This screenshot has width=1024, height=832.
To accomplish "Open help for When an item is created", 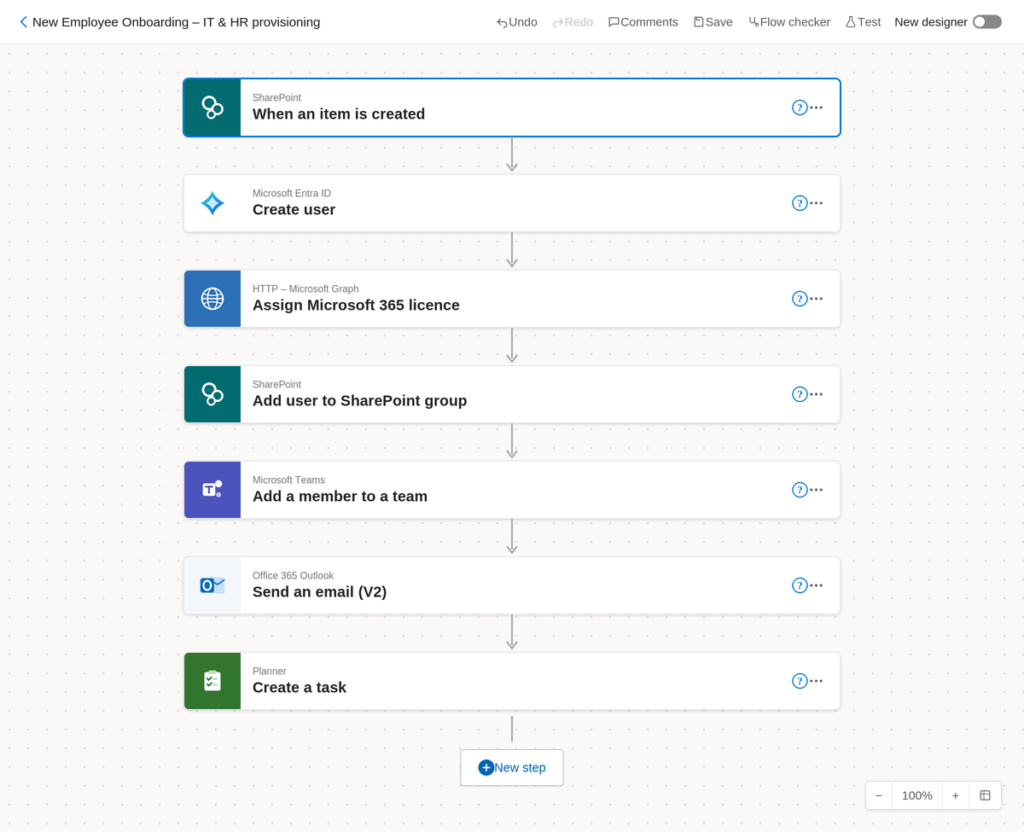I will [799, 108].
